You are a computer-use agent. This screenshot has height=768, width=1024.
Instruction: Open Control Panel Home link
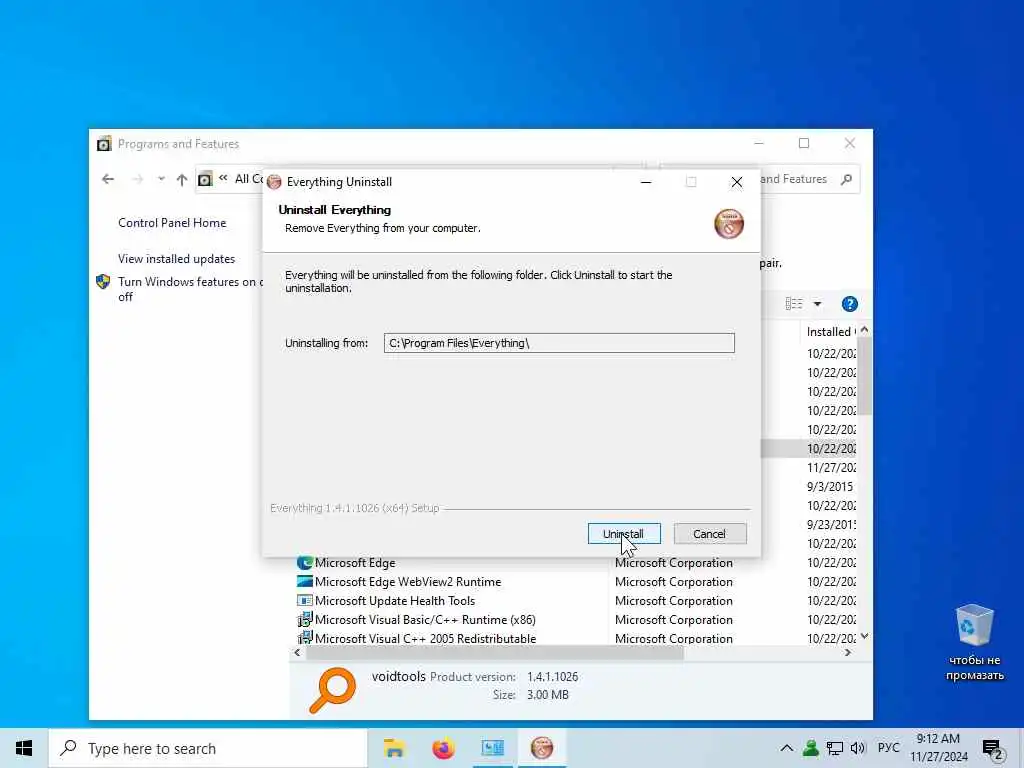(x=172, y=223)
